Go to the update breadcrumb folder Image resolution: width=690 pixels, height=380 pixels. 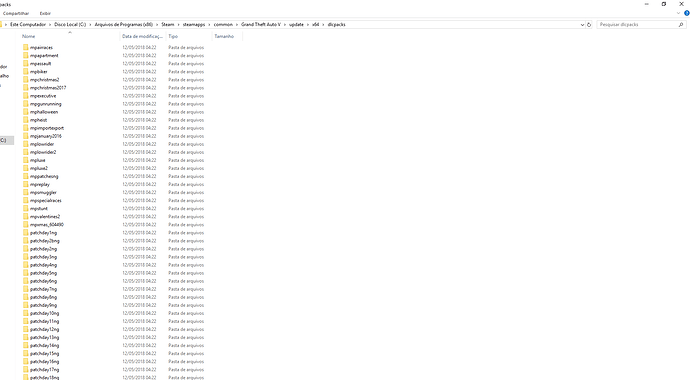tap(296, 25)
